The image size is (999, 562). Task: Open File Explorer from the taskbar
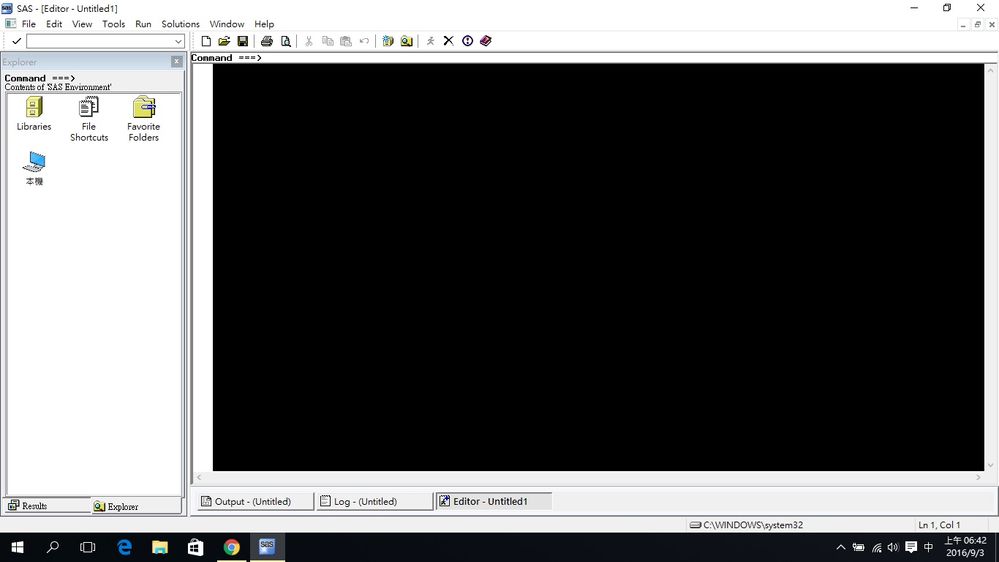point(160,547)
